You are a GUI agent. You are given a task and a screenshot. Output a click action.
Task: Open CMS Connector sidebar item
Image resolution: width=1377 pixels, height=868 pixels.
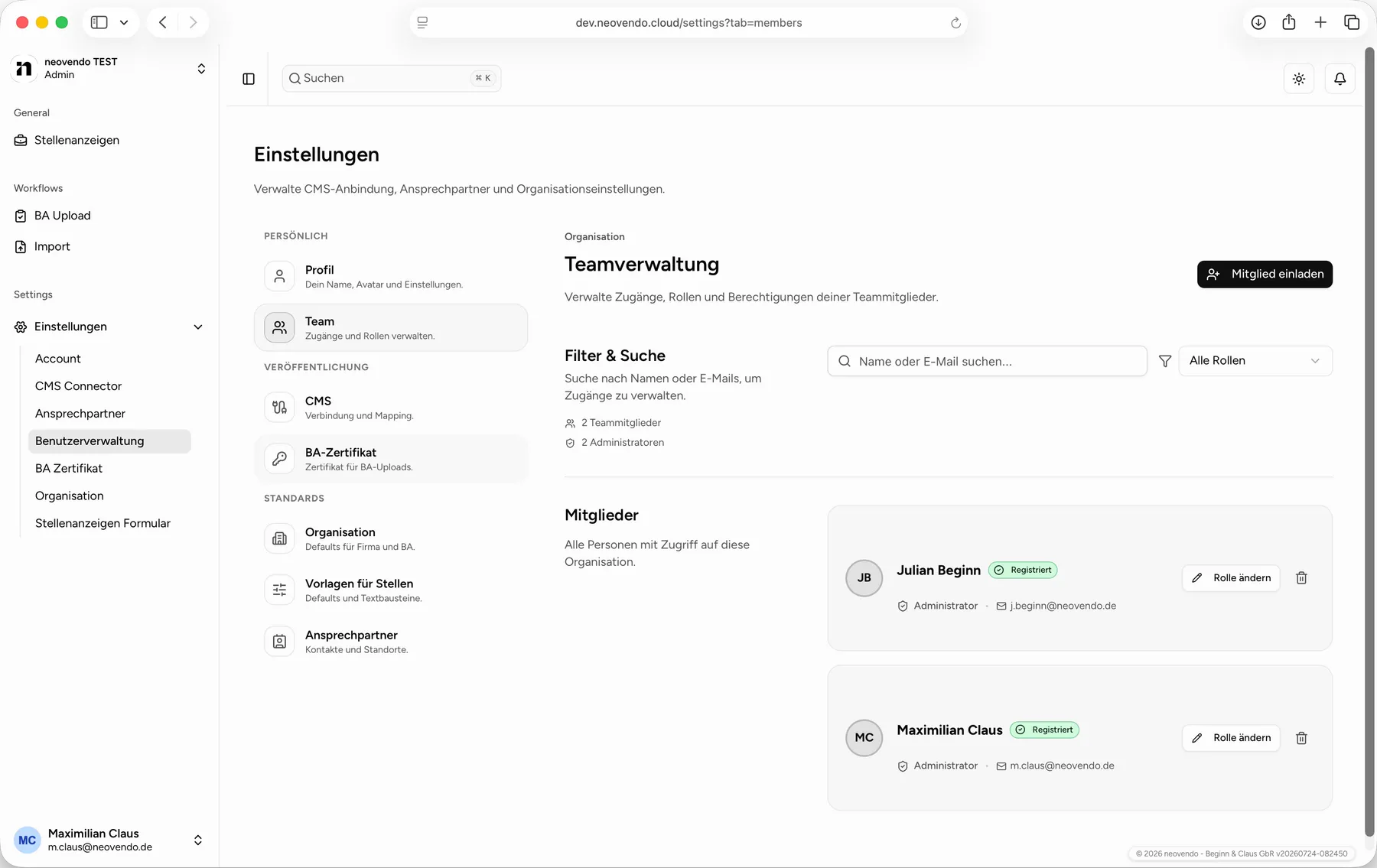click(109, 386)
